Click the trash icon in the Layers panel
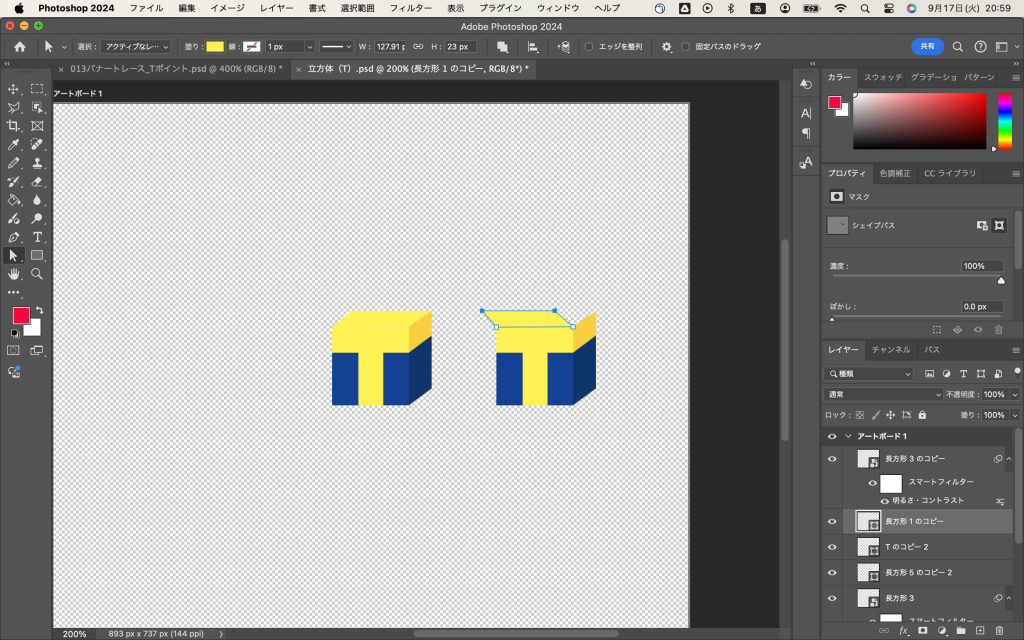The image size is (1024, 640). pyautogui.click(x=999, y=631)
